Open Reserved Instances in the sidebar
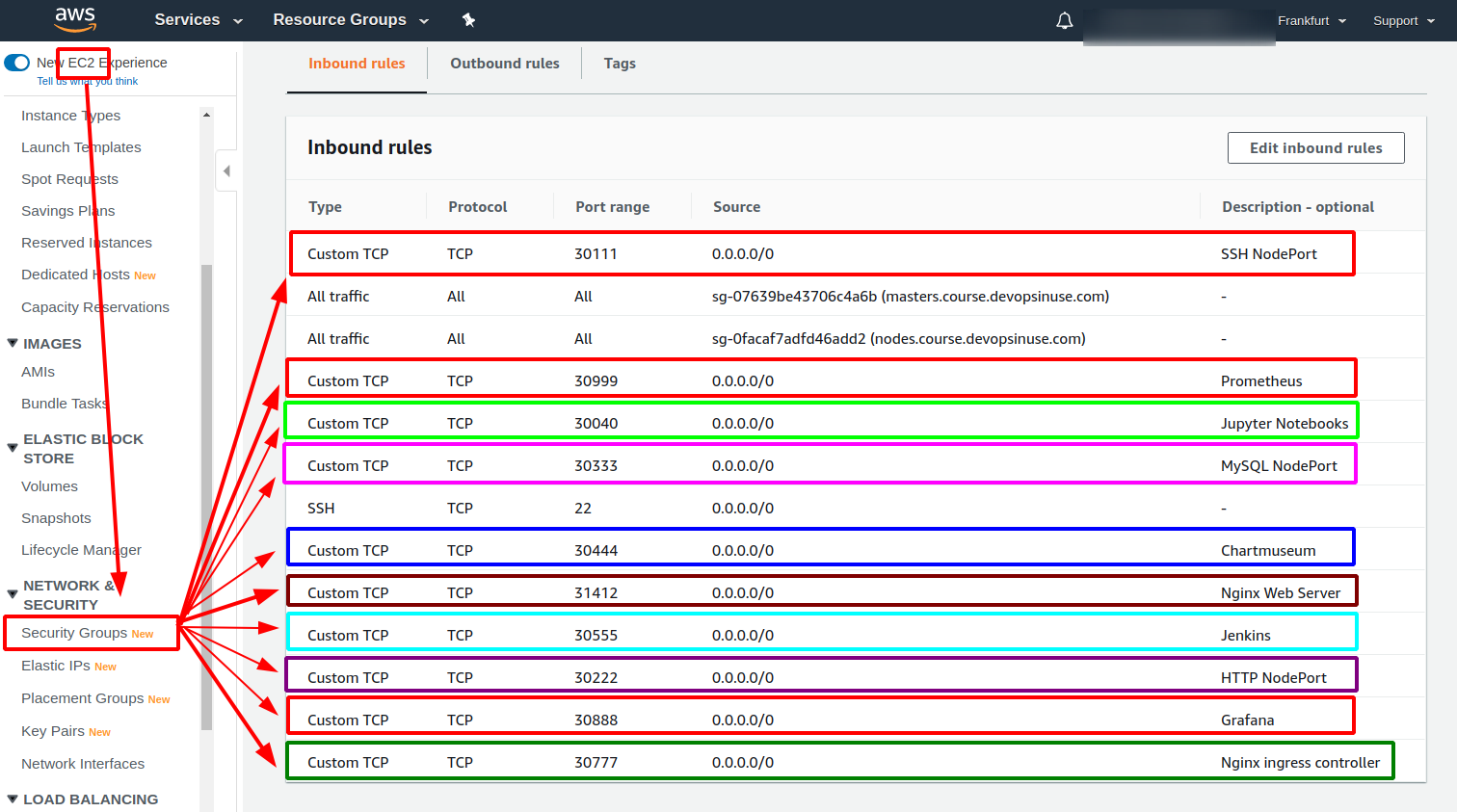 pos(87,243)
